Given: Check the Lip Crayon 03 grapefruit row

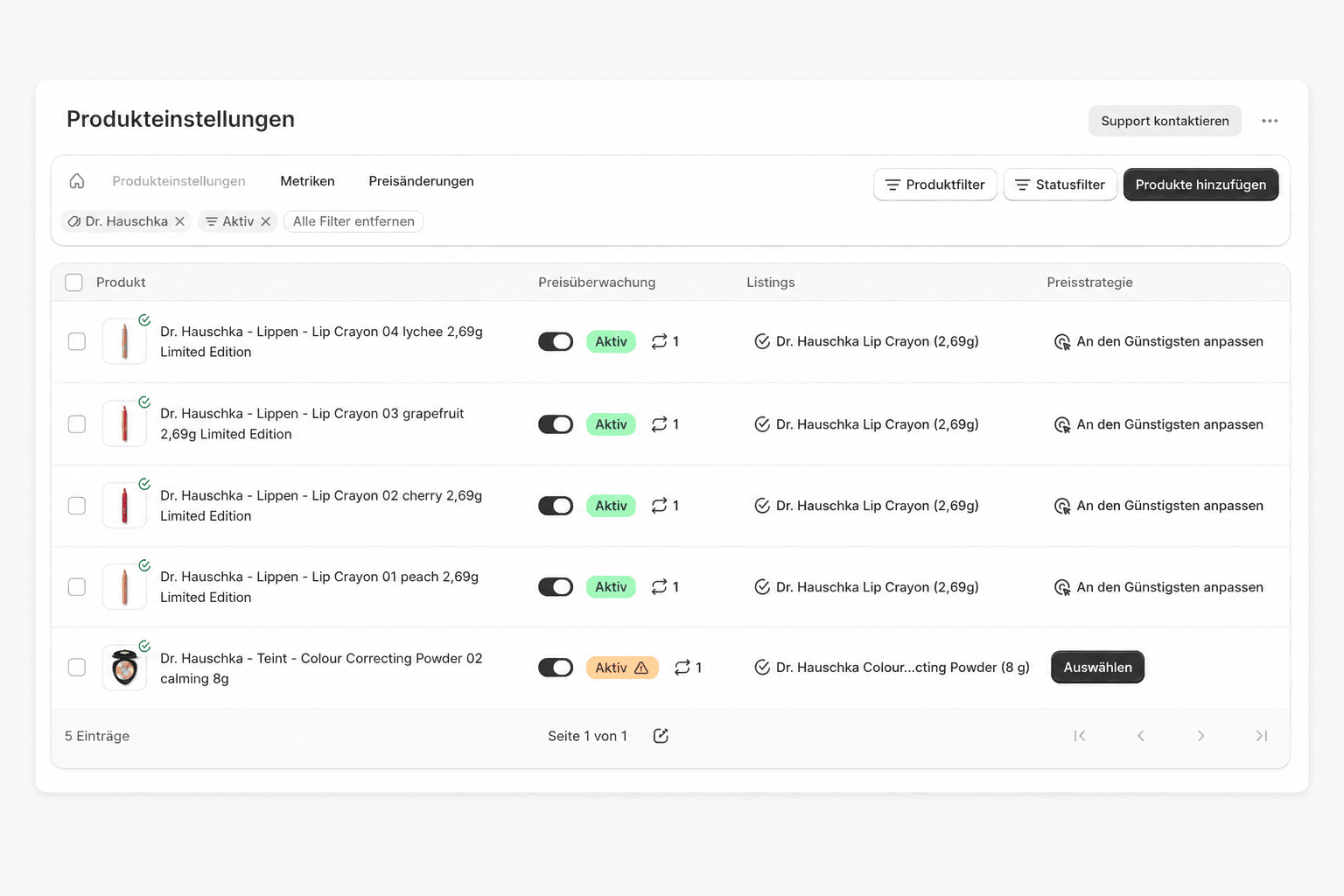Looking at the screenshot, I should (77, 424).
